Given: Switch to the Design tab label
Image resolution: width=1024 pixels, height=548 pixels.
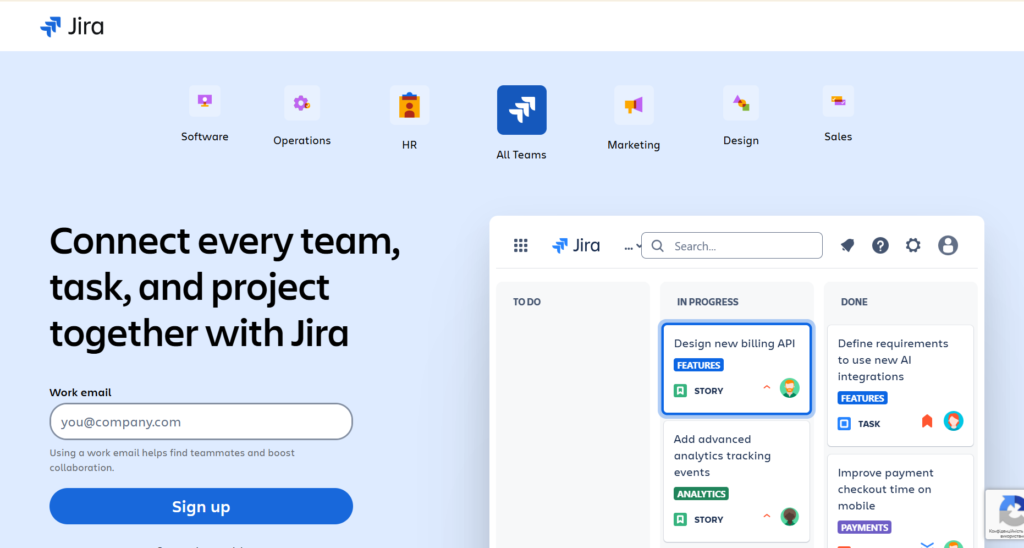Looking at the screenshot, I should pyautogui.click(x=741, y=140).
